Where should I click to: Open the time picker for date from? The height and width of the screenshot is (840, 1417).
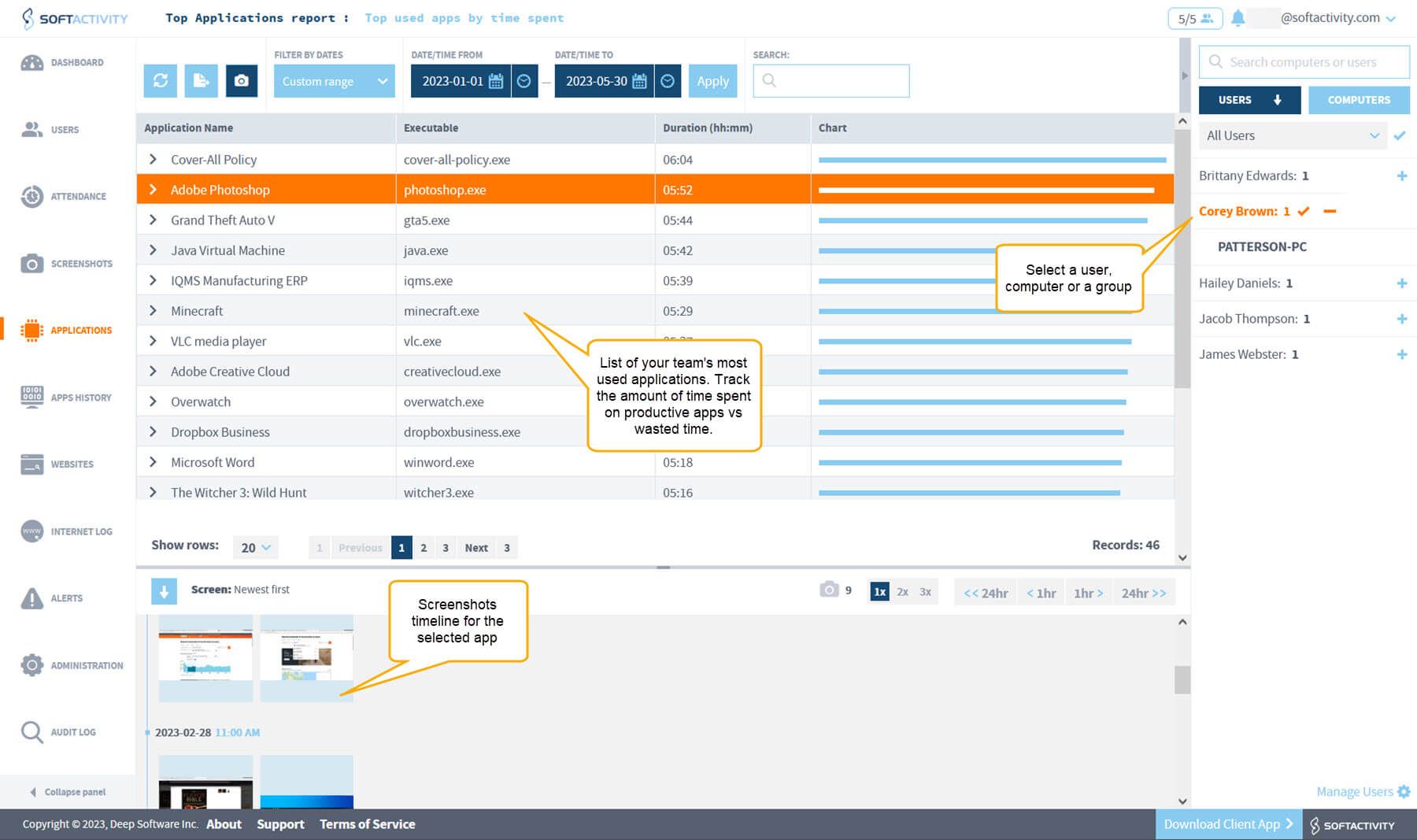tap(524, 81)
